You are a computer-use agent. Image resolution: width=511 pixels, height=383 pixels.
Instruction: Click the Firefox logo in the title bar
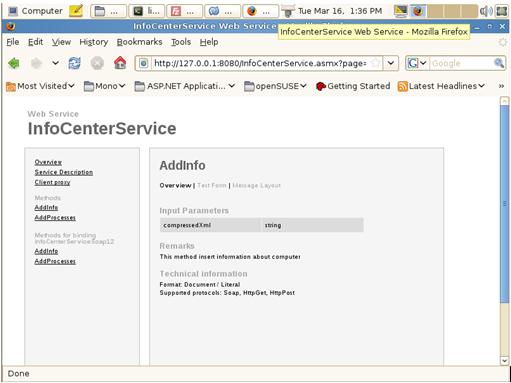click(x=11, y=26)
